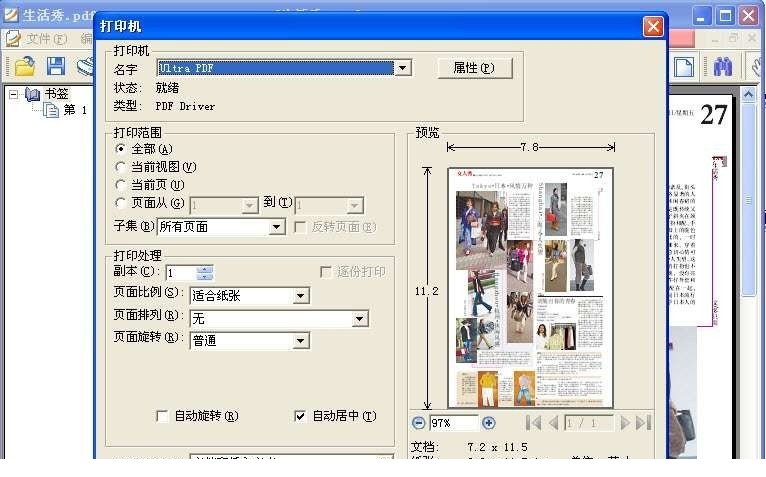Image resolution: width=766 pixels, height=477 pixels.
Task: Go to next preview page
Action: click(625, 423)
